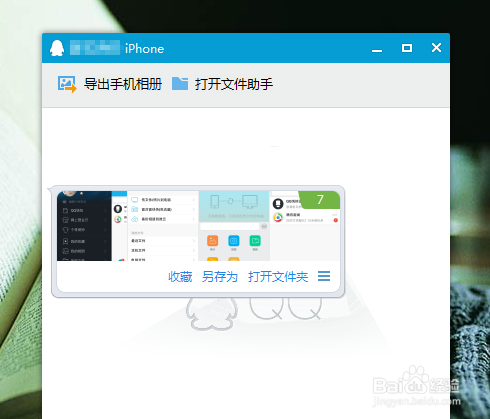Open 打开文件助手 file assistant
The height and width of the screenshot is (419, 490).
coord(234,84)
